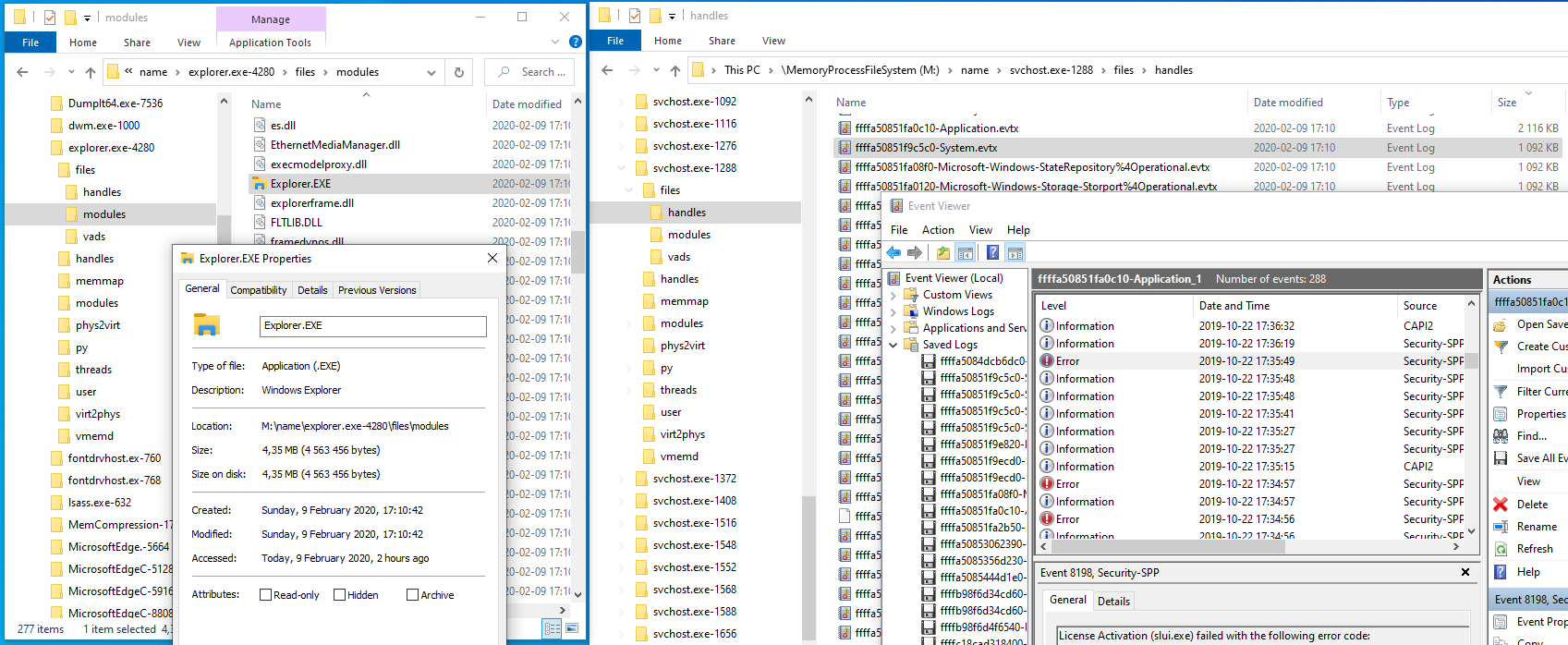Screen dimensions: 1568x645
Task: Click the Open Saved Log folder icon
Action: [x=1501, y=324]
